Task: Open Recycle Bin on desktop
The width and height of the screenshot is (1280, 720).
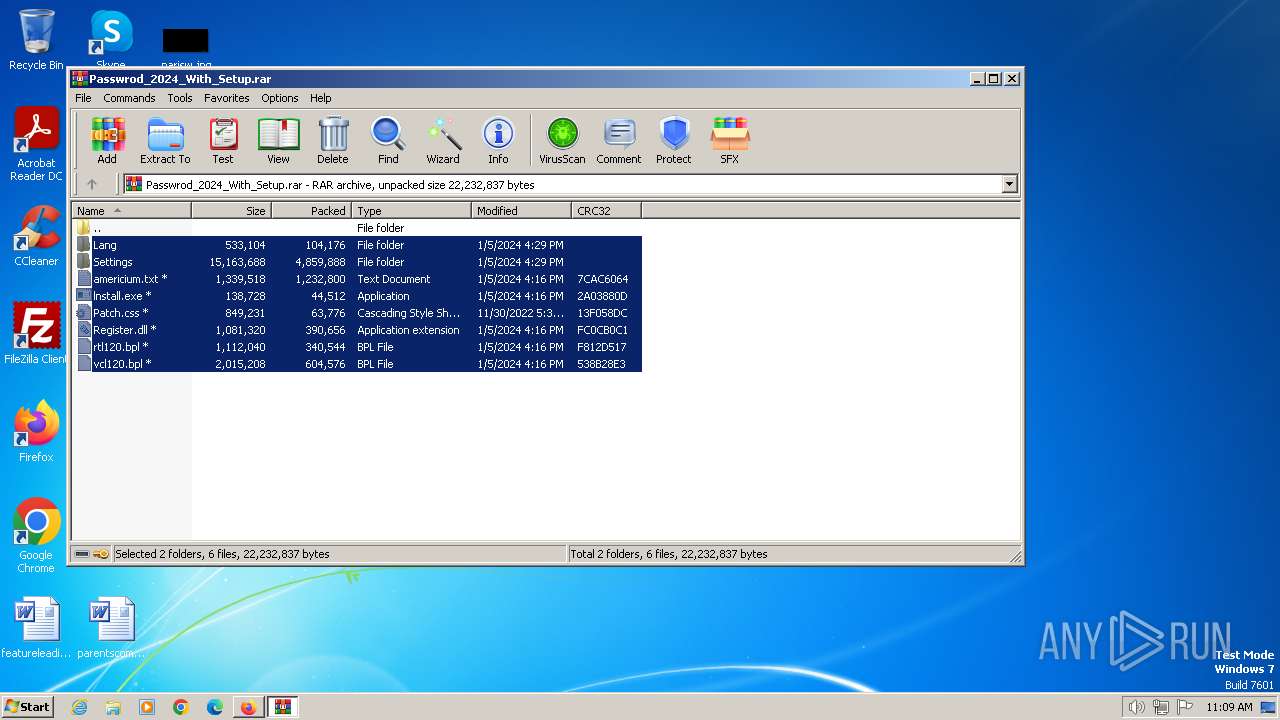Action: 36,40
